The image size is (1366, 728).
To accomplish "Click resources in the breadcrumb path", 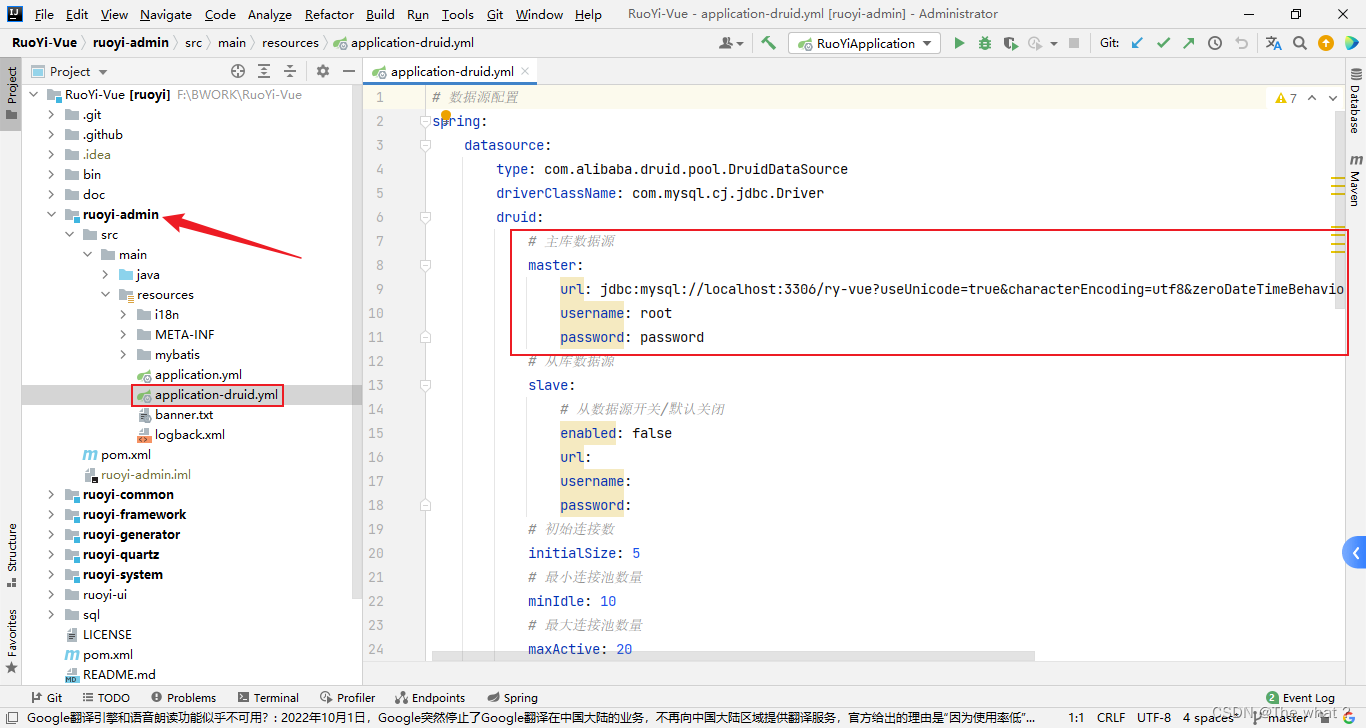I will (290, 43).
